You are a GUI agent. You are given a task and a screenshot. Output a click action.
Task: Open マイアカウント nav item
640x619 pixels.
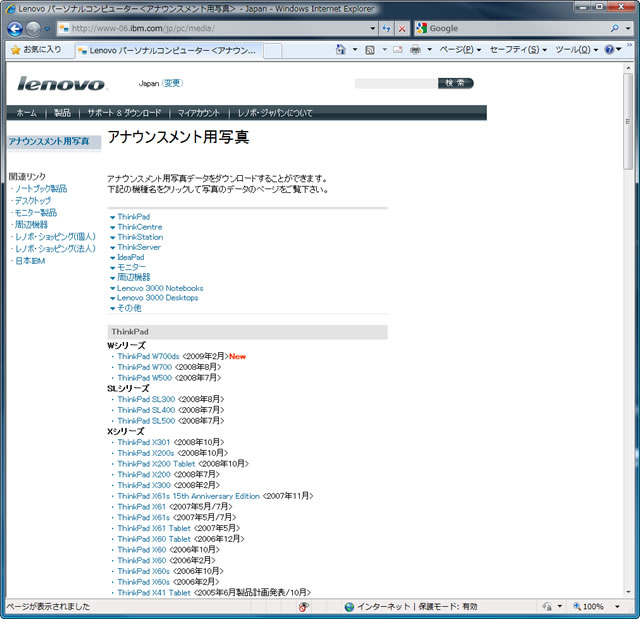pos(198,113)
